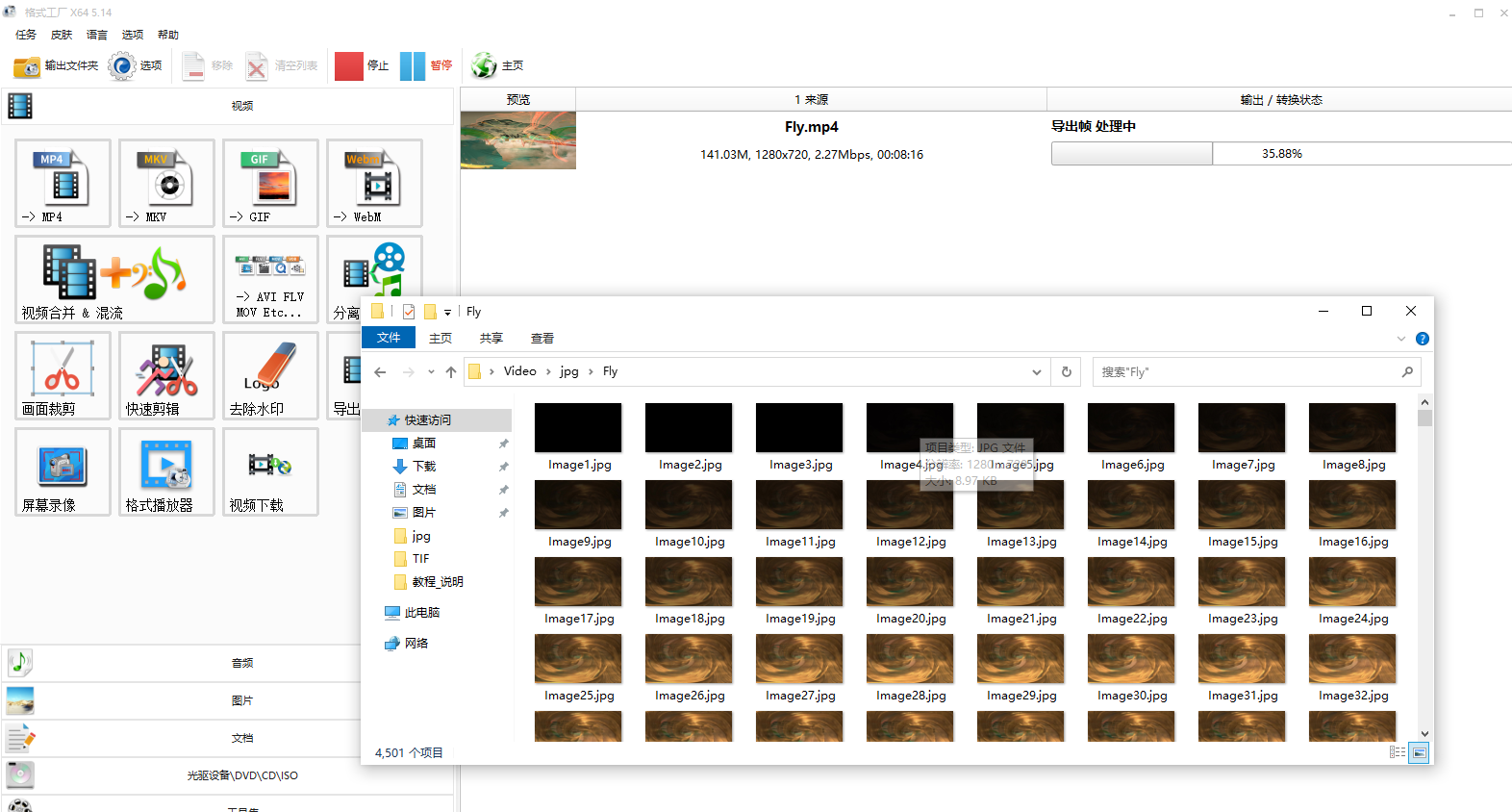This screenshot has width=1512, height=812.
Task: Open the Options gear in the toolbar
Action: click(136, 65)
